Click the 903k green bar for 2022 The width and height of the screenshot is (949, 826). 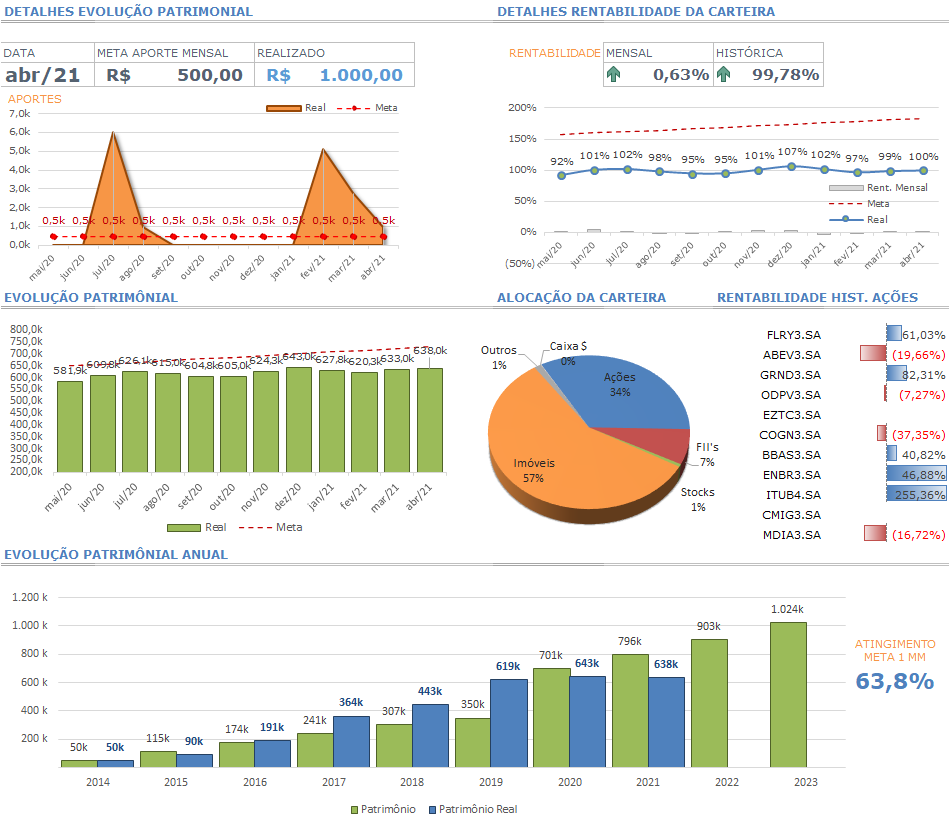coord(709,703)
